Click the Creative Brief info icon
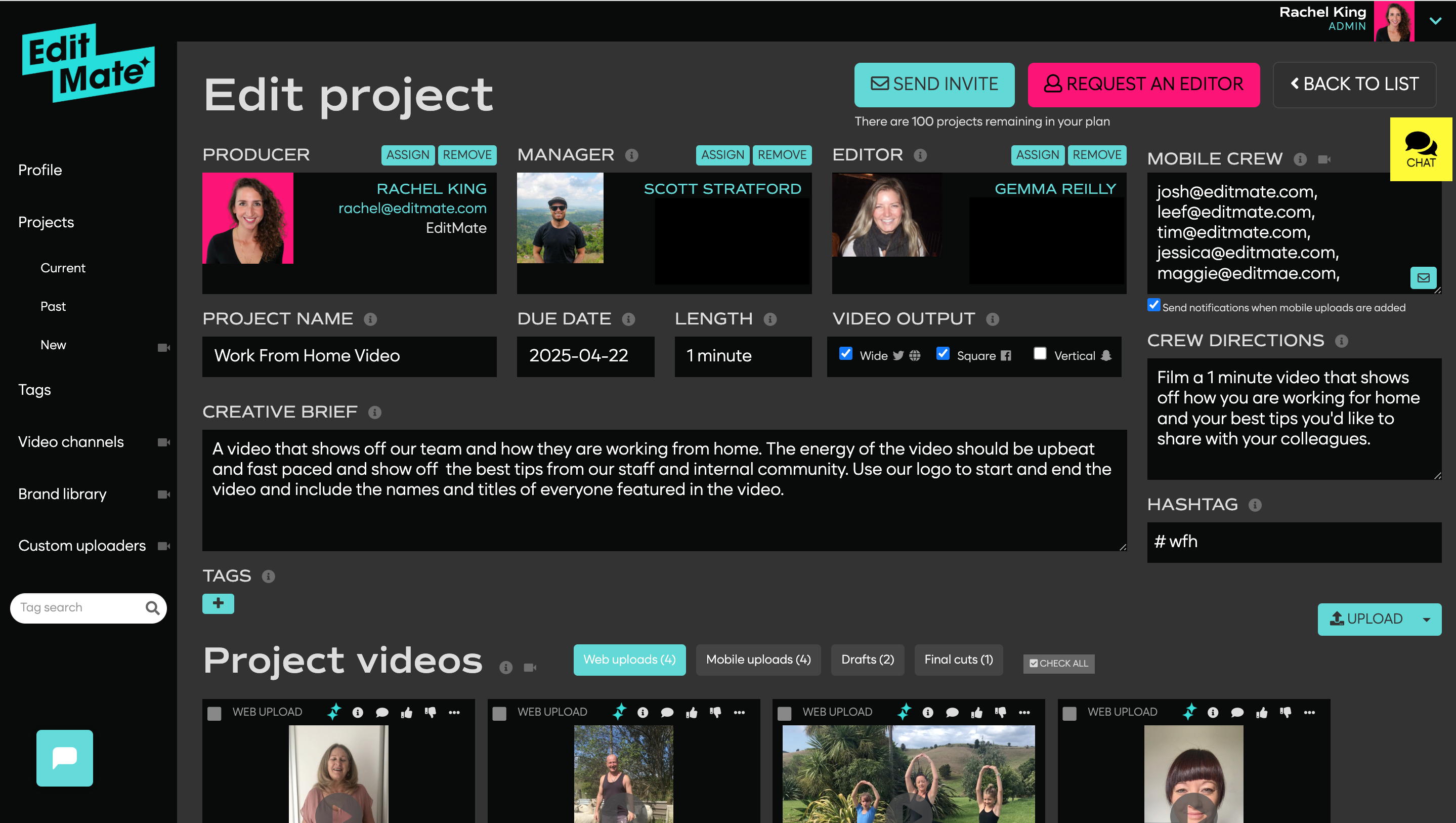The height and width of the screenshot is (823, 1456). (375, 413)
